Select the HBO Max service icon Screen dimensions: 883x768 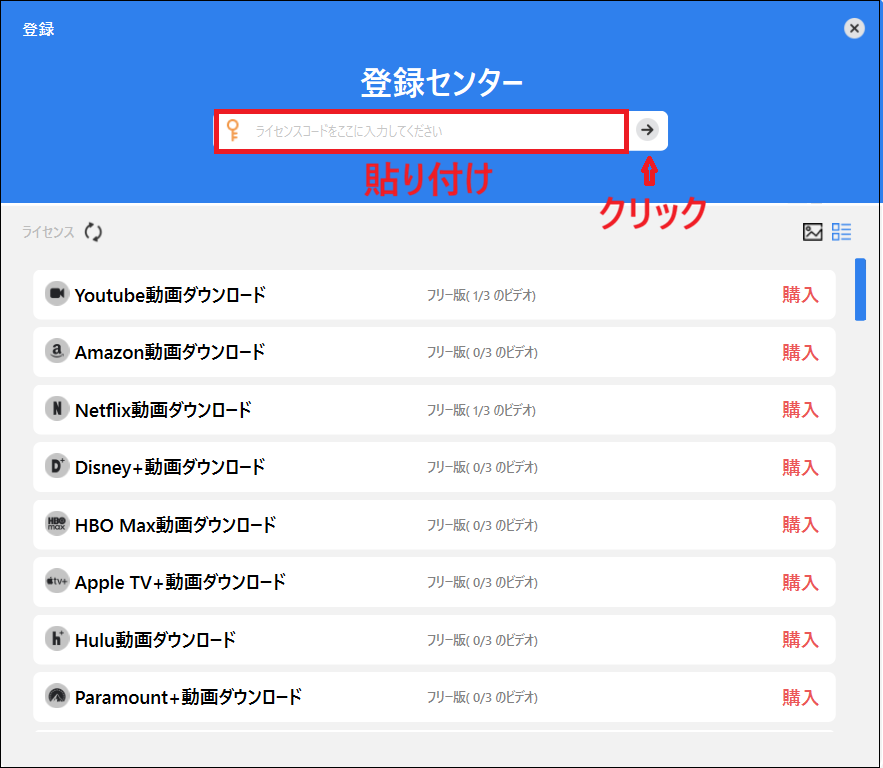57,524
